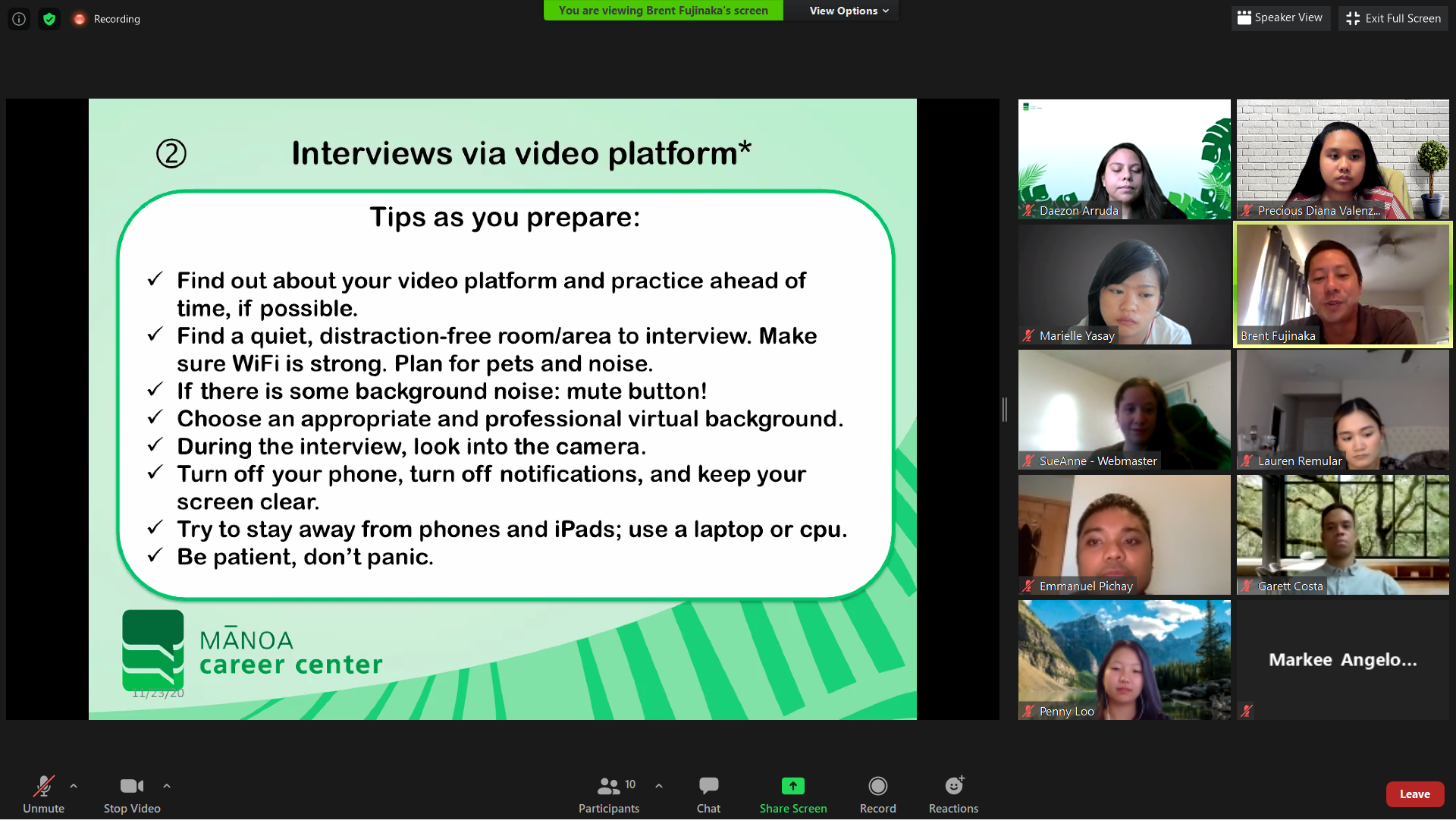This screenshot has height=833, width=1456.
Task: Select Penny Loo's video thumbnail
Action: pos(1124,659)
